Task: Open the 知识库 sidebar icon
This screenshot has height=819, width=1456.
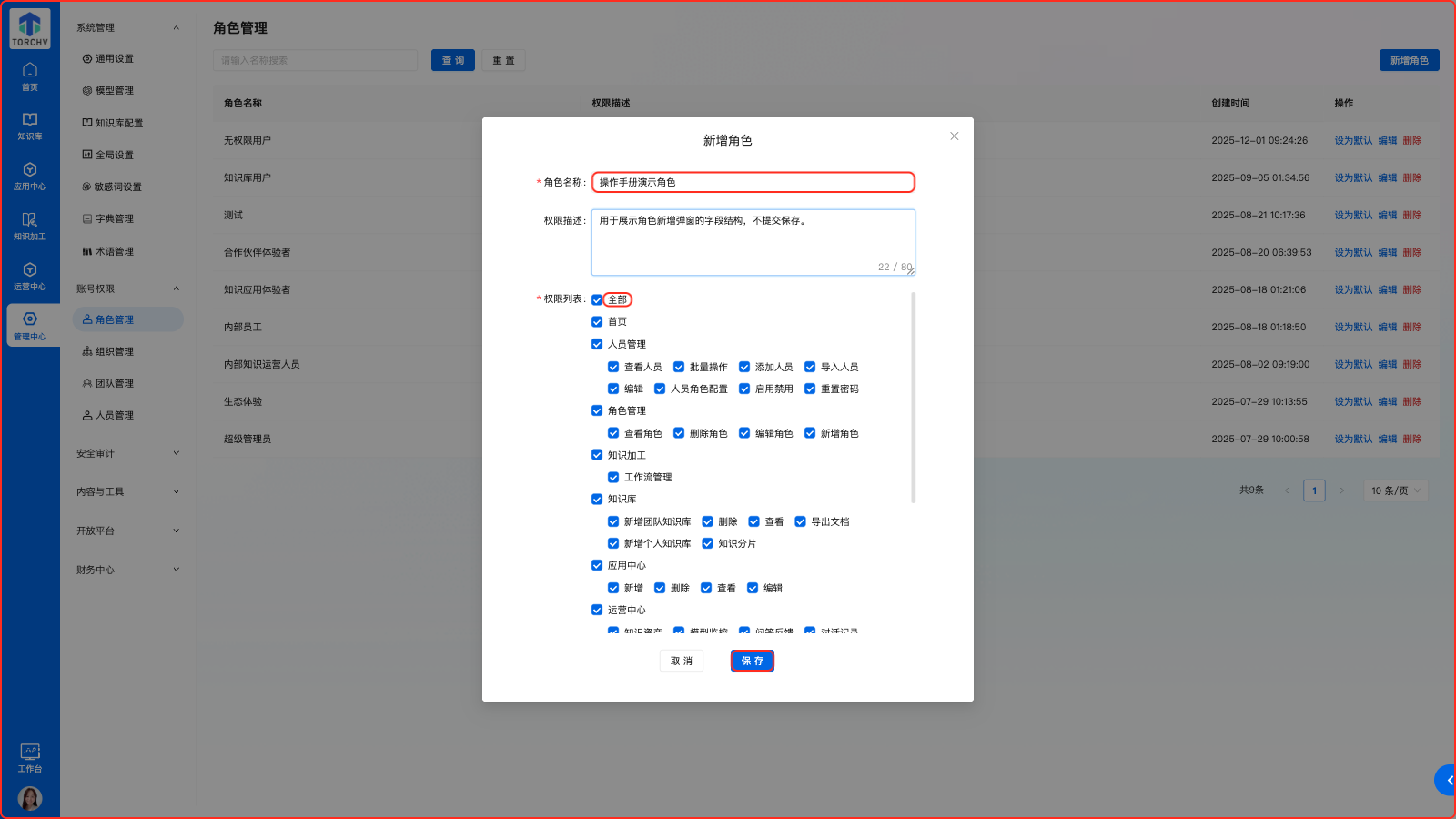Action: tap(30, 126)
